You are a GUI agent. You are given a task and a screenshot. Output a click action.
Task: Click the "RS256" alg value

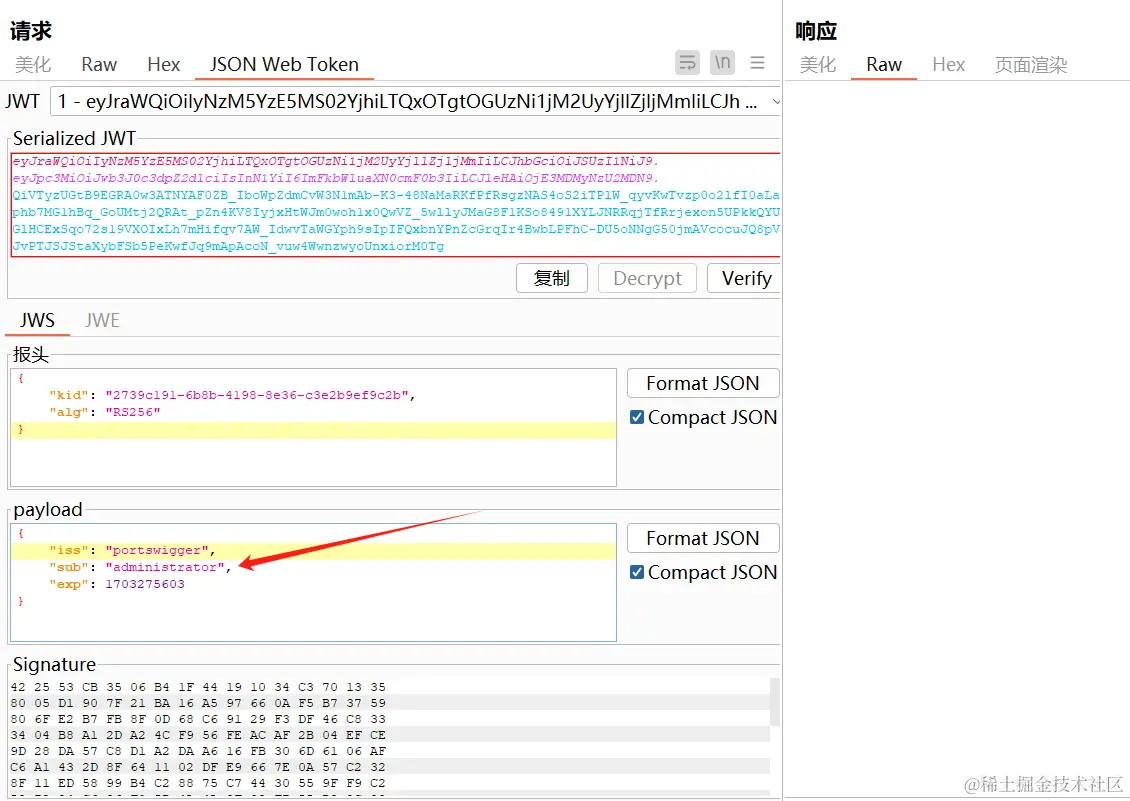[133, 412]
